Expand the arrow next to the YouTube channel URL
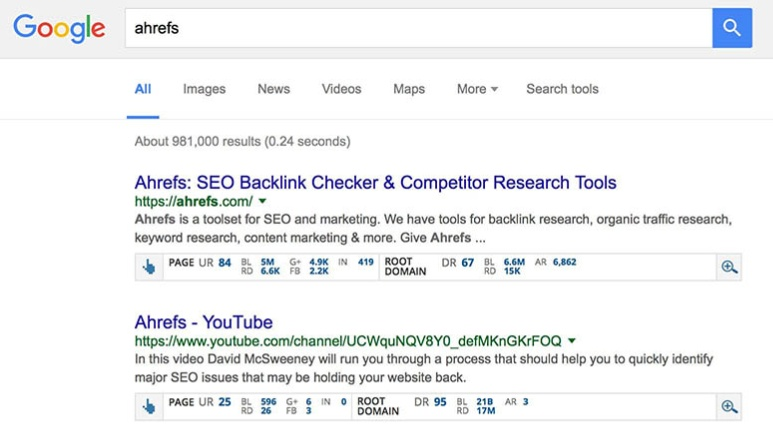This screenshot has width=773, height=443. coord(572,341)
